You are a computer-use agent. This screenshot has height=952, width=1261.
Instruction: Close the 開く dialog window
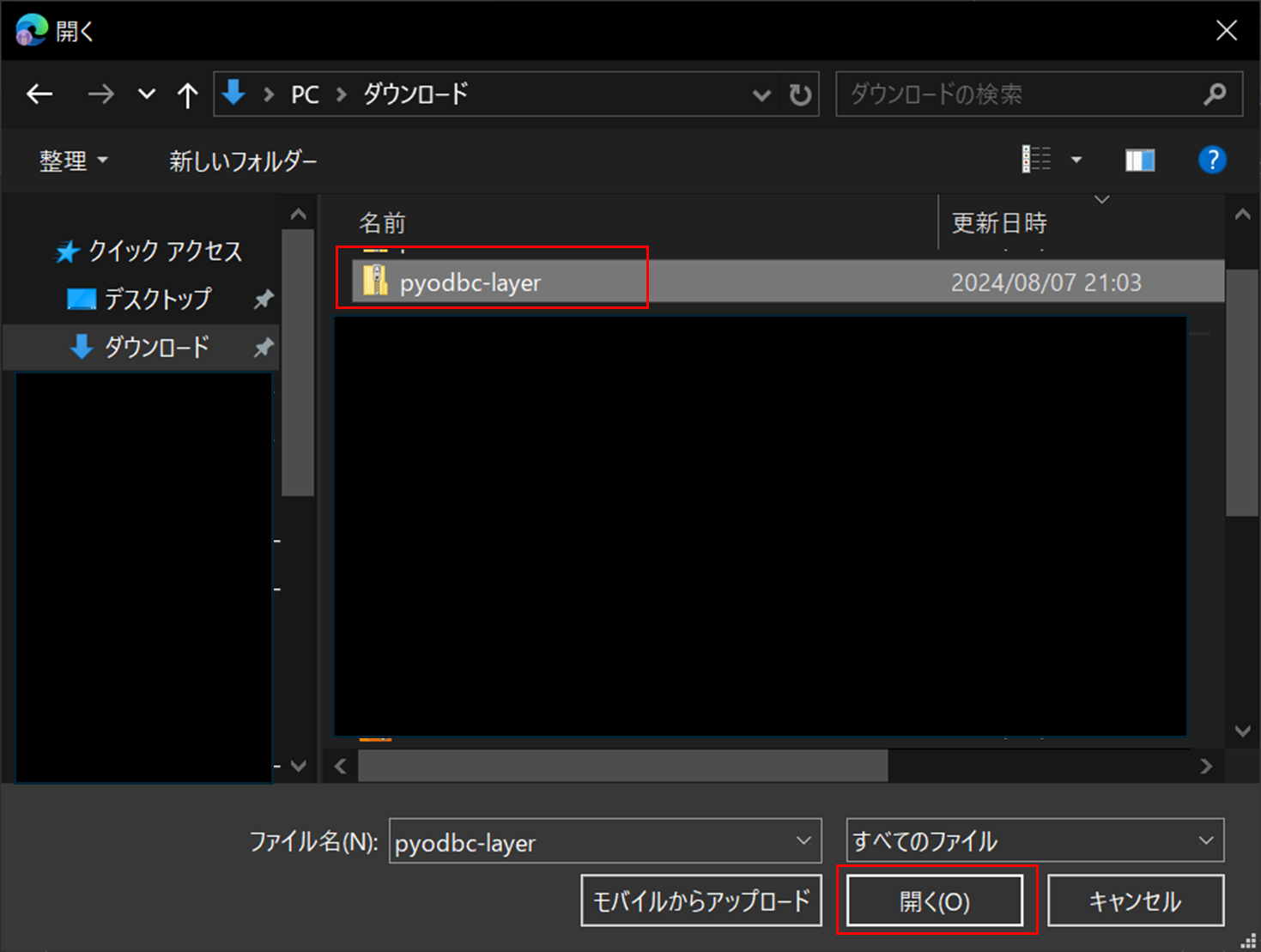click(x=1227, y=30)
